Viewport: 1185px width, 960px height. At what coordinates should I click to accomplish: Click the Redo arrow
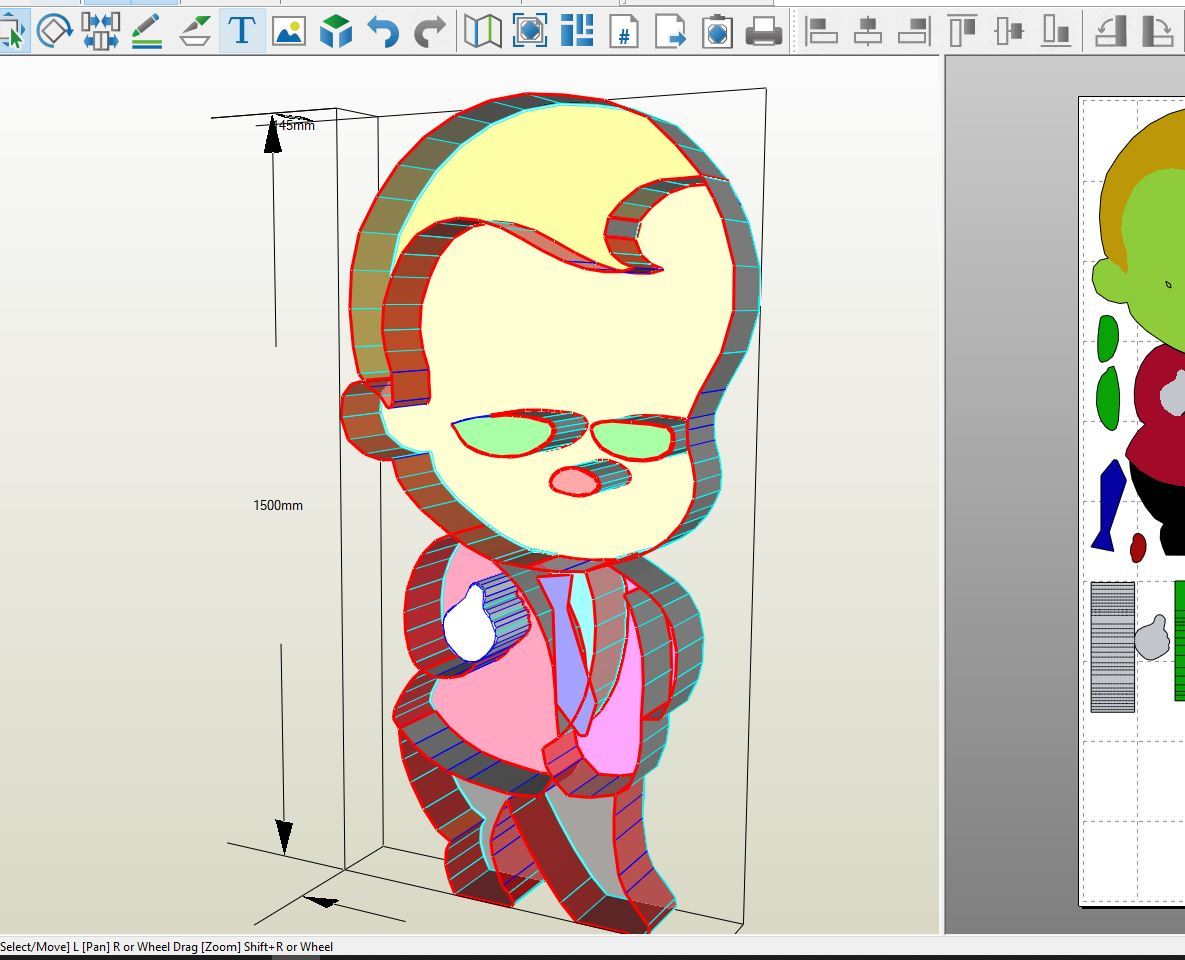pyautogui.click(x=430, y=32)
